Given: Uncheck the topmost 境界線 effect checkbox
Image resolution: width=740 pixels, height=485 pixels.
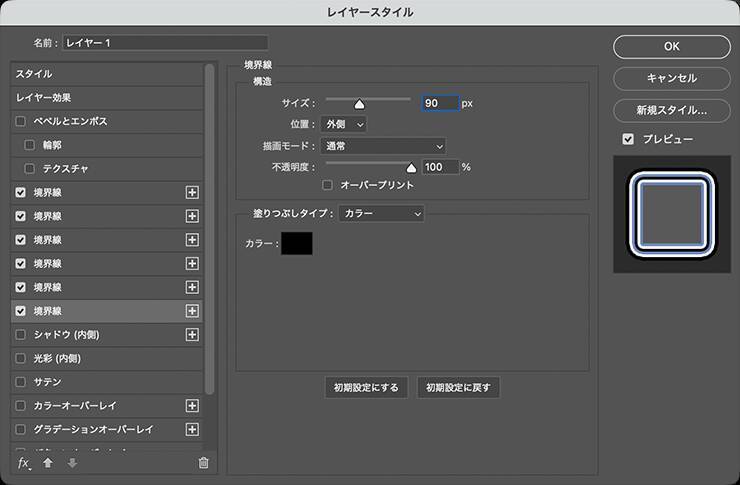Looking at the screenshot, I should tap(20, 192).
